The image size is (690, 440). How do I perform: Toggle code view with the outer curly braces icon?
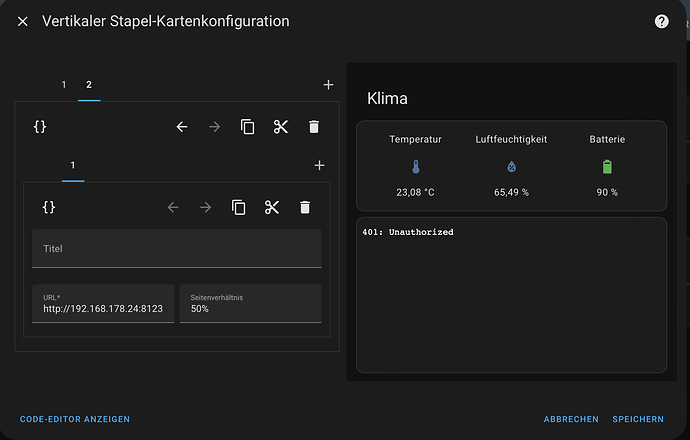(40, 127)
